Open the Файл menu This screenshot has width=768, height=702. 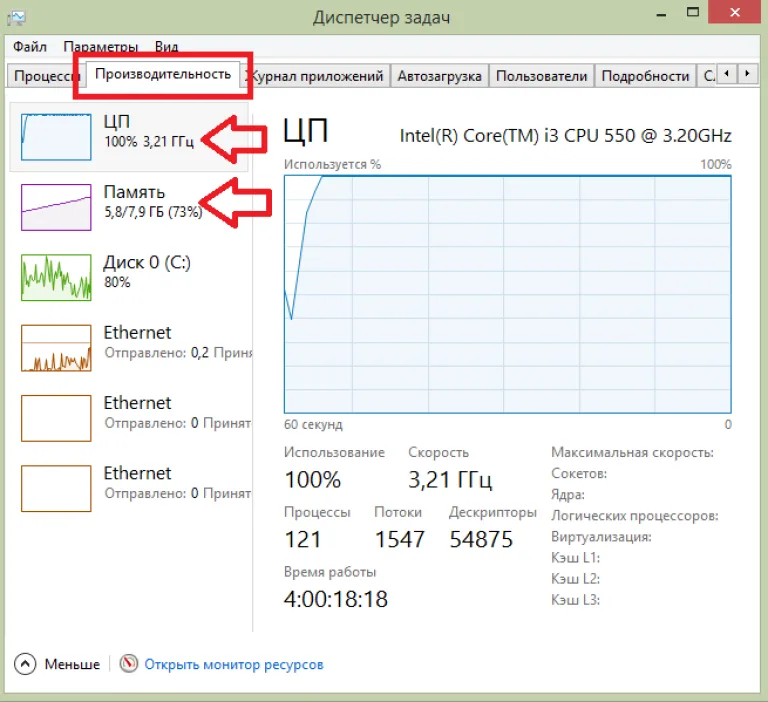30,47
